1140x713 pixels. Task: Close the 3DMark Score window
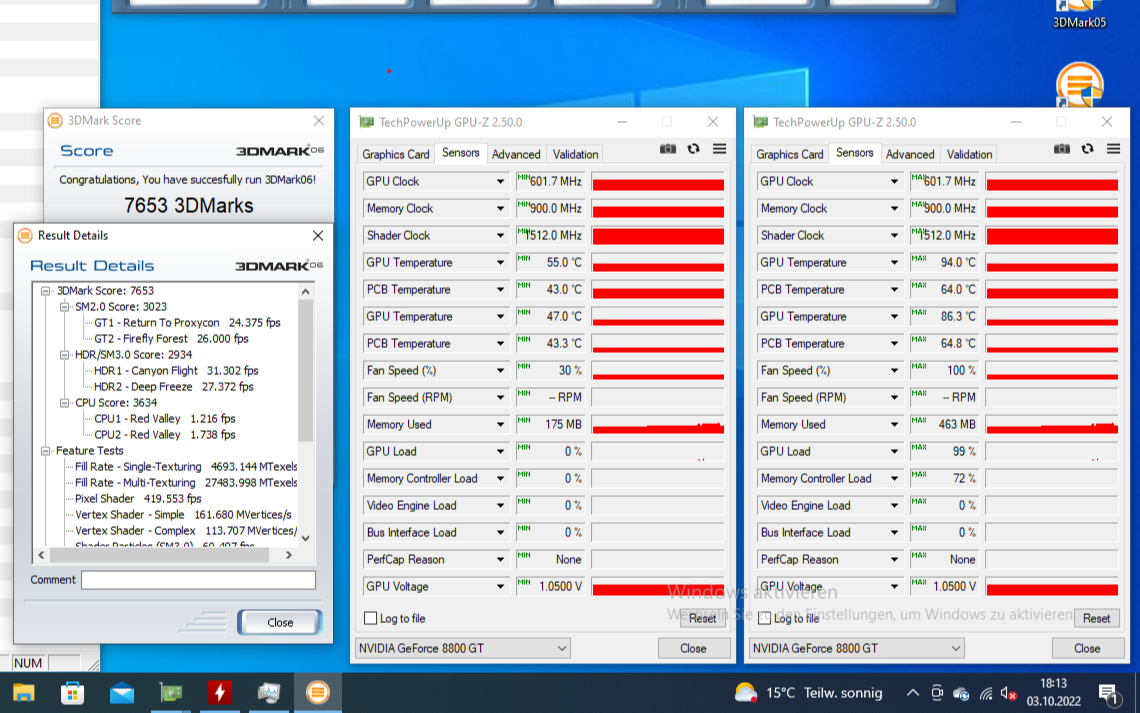coord(319,121)
